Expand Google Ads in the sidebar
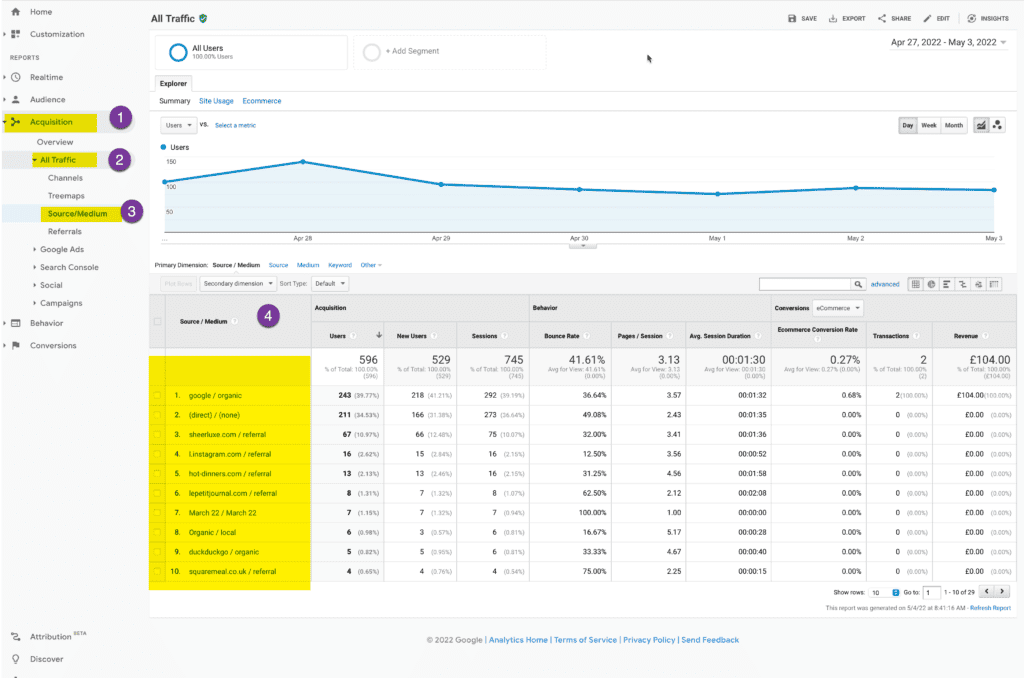 (61, 249)
